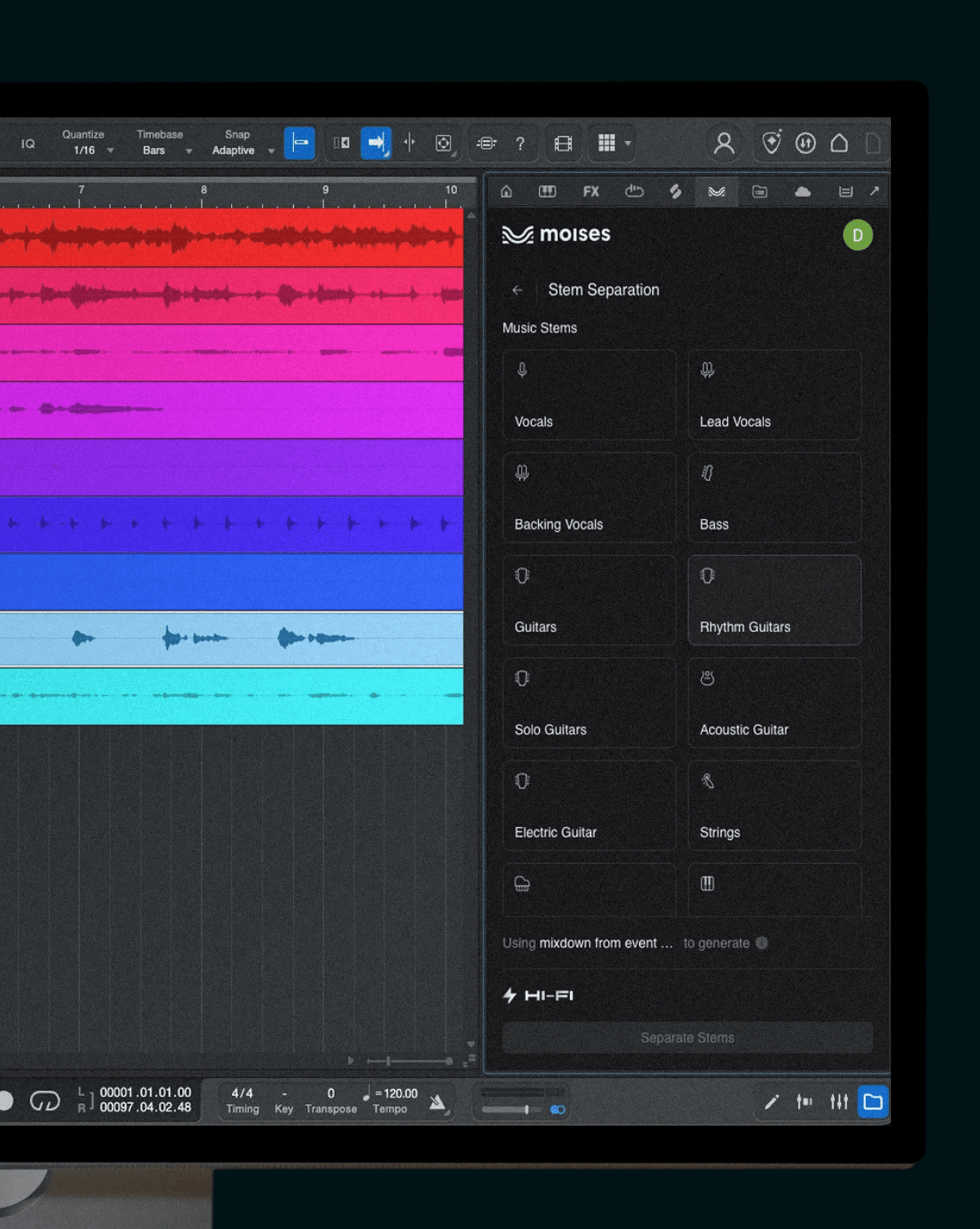The image size is (980, 1229).
Task: Click the shield sparkle icon
Action: (772, 143)
